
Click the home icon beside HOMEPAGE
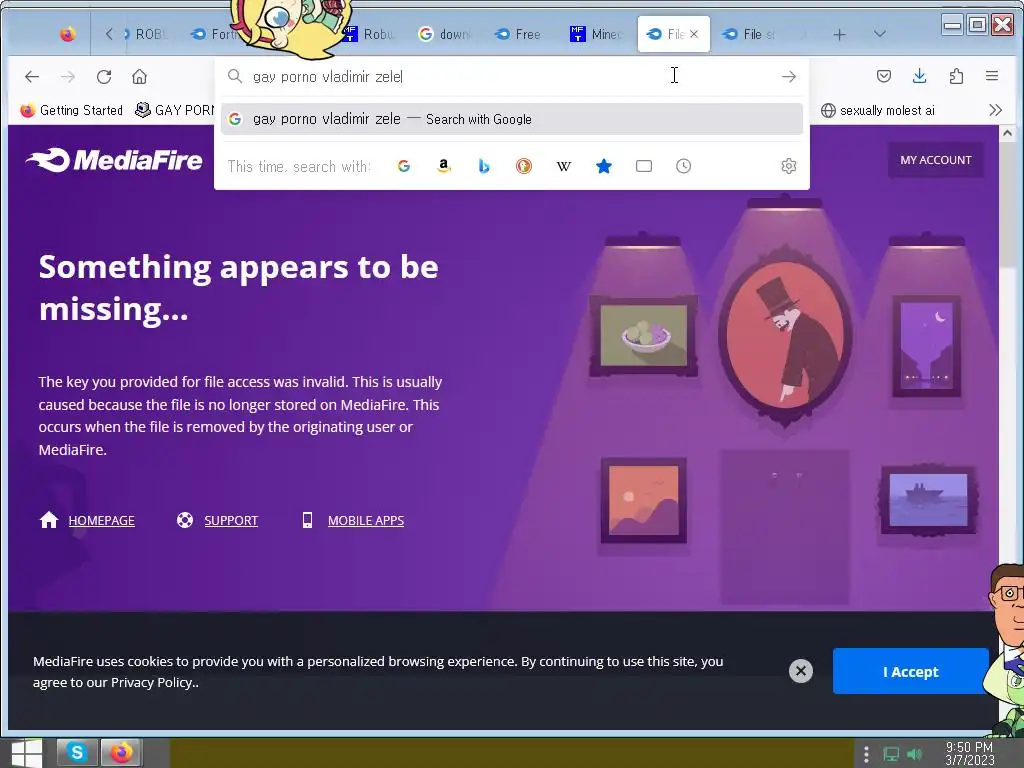click(49, 520)
